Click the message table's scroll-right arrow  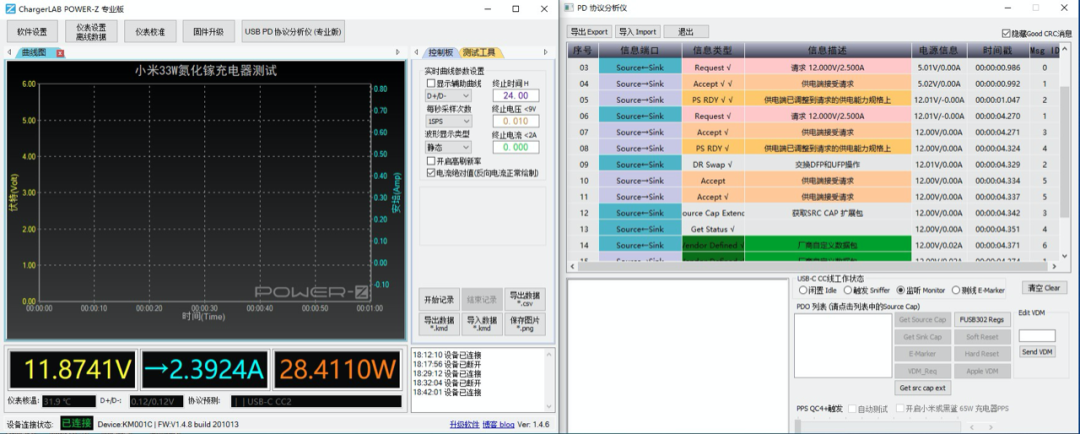(1054, 267)
